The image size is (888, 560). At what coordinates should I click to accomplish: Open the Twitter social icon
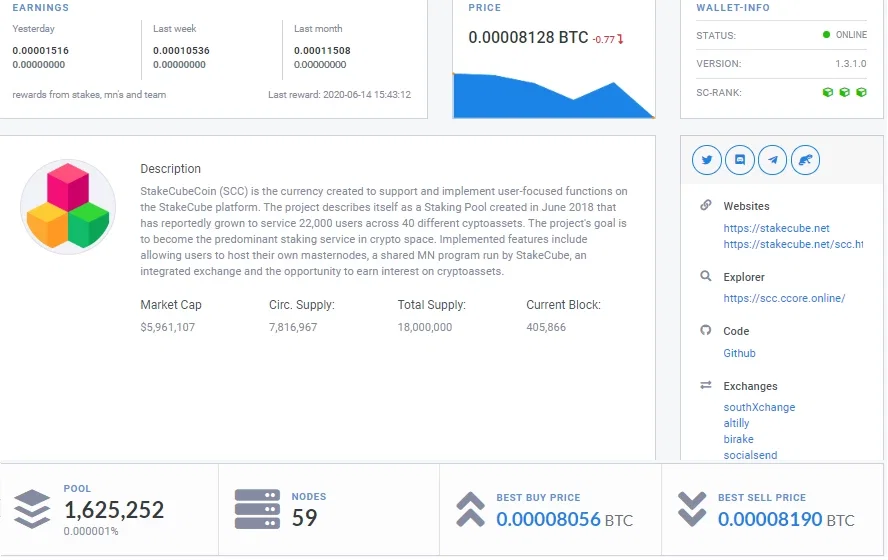point(706,160)
